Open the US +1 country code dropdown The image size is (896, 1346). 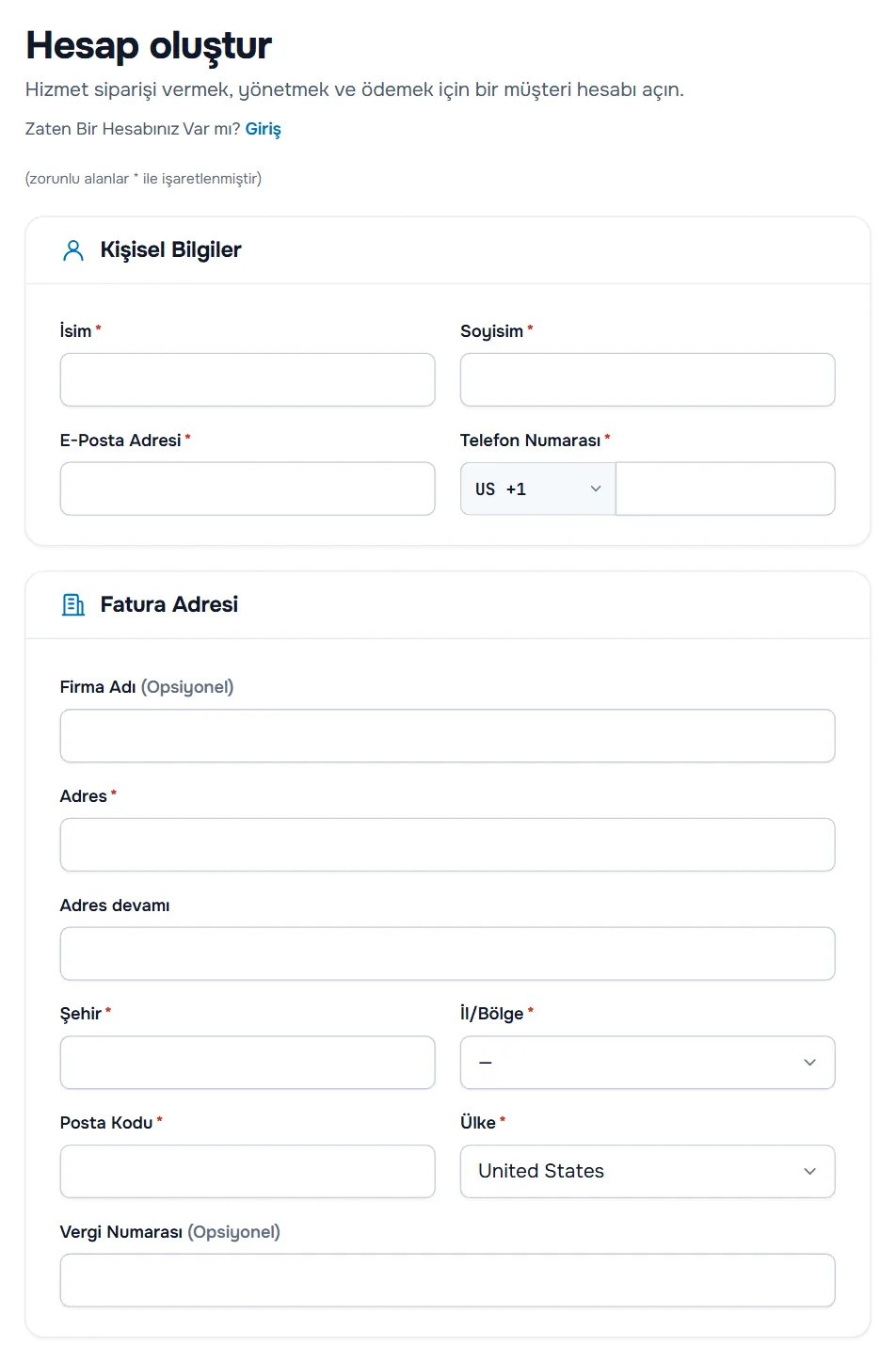537,489
